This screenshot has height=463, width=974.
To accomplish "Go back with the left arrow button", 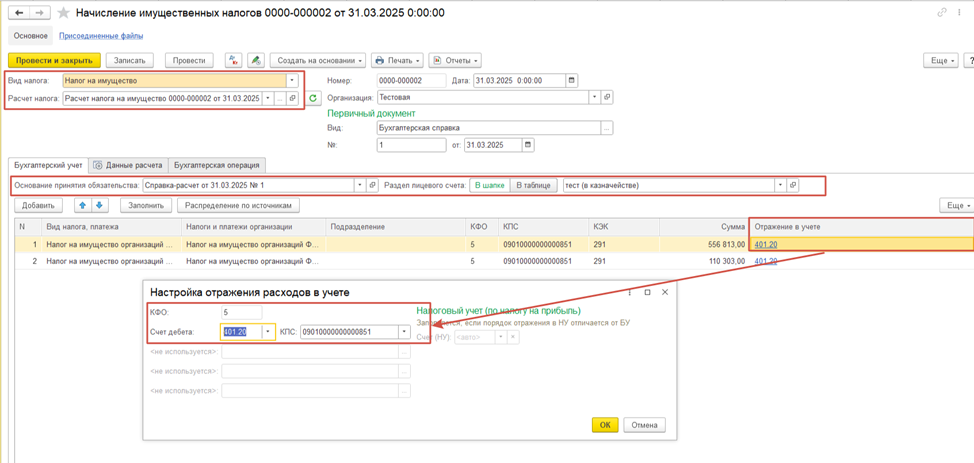I will click(x=19, y=13).
